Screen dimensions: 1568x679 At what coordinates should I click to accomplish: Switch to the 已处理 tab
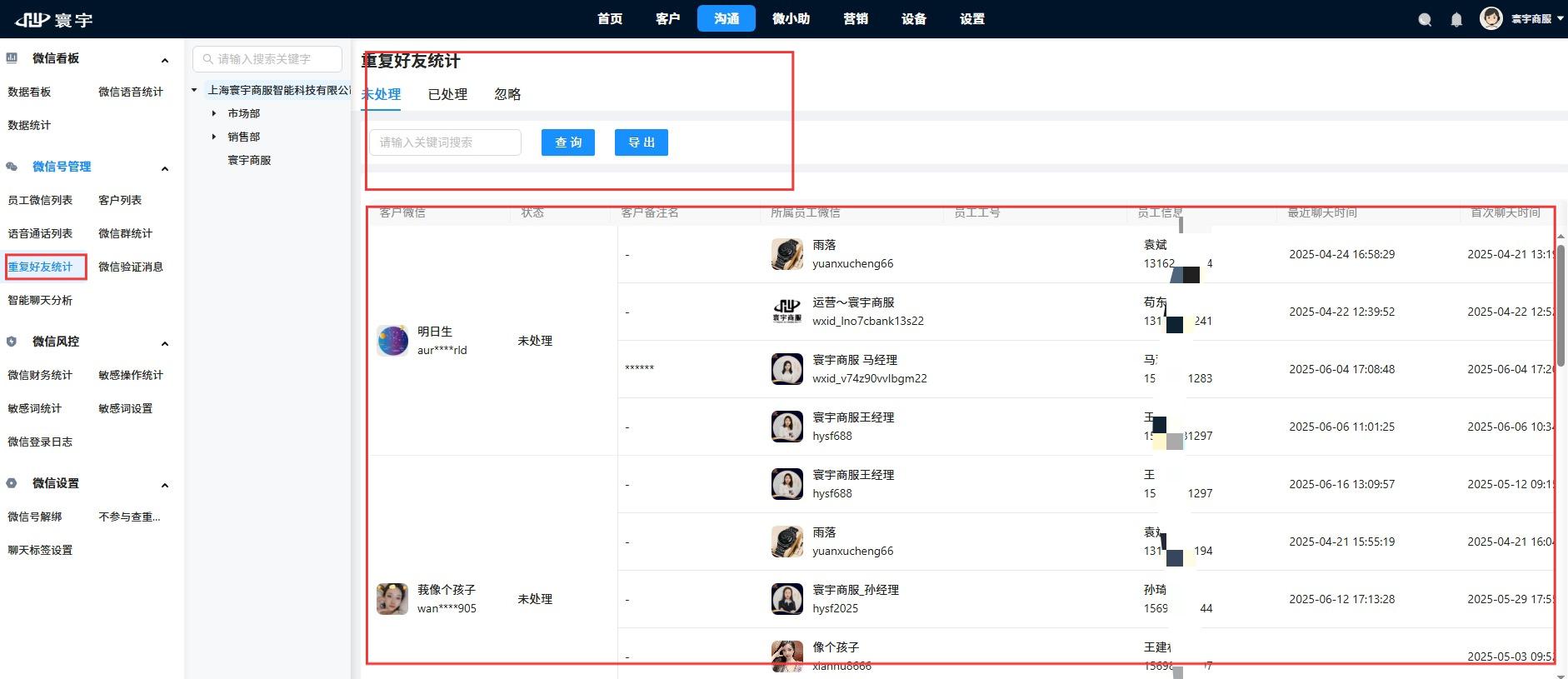click(447, 94)
